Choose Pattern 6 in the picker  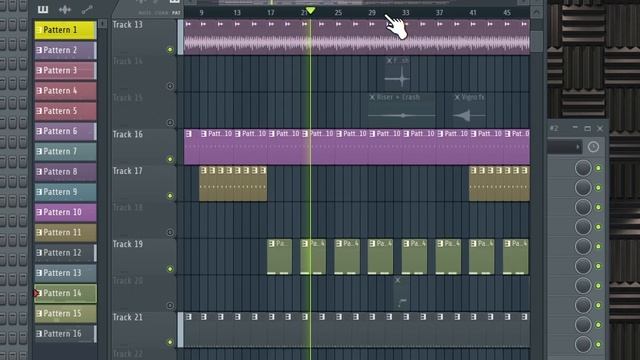[65, 131]
